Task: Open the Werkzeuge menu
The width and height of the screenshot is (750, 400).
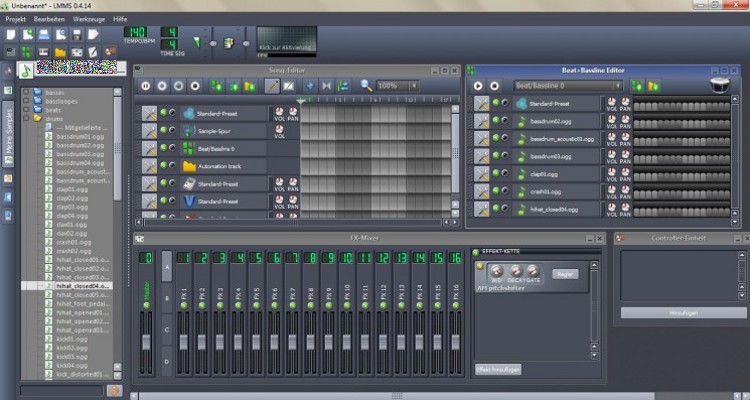Action: (91, 19)
